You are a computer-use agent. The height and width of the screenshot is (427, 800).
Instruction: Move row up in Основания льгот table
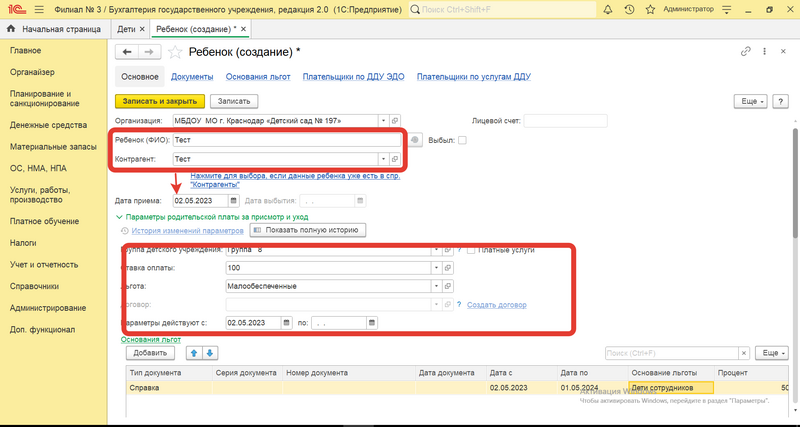[194, 353]
